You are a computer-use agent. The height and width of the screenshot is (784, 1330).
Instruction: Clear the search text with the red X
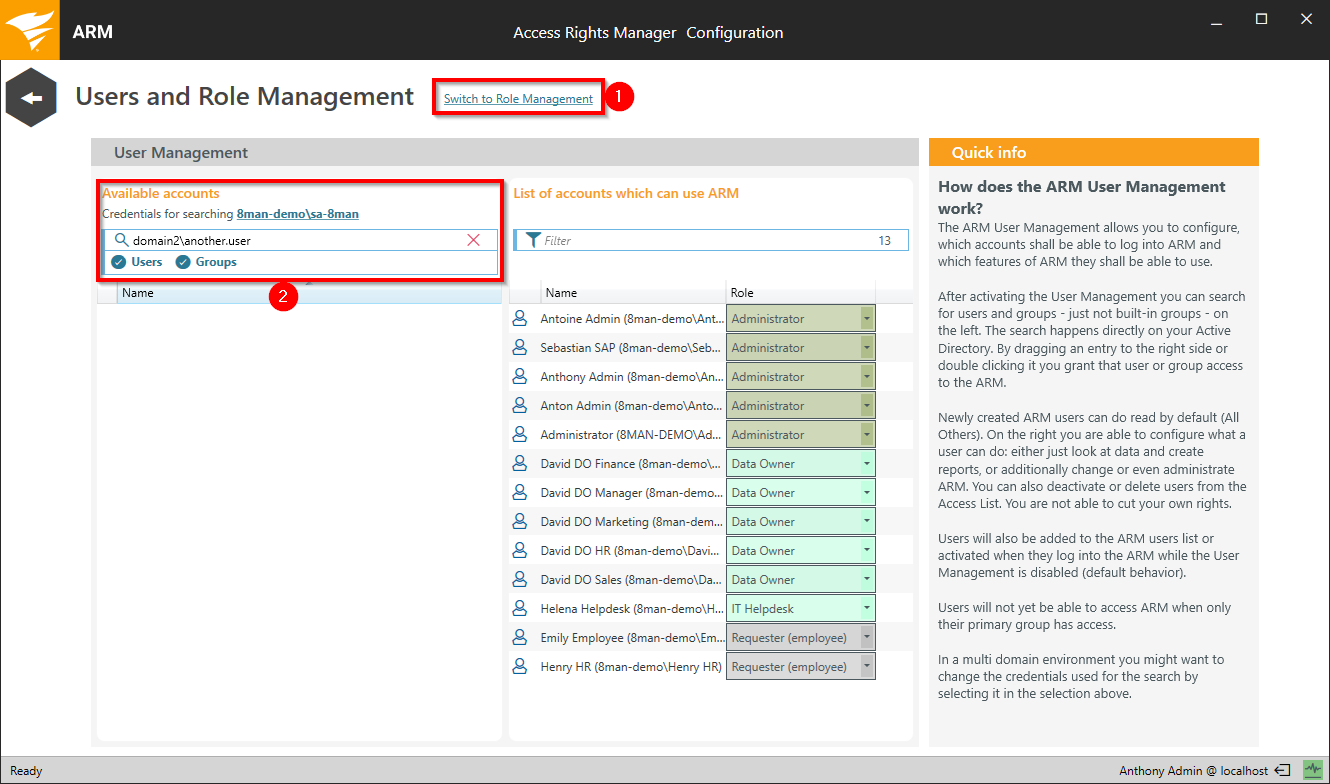(x=474, y=240)
